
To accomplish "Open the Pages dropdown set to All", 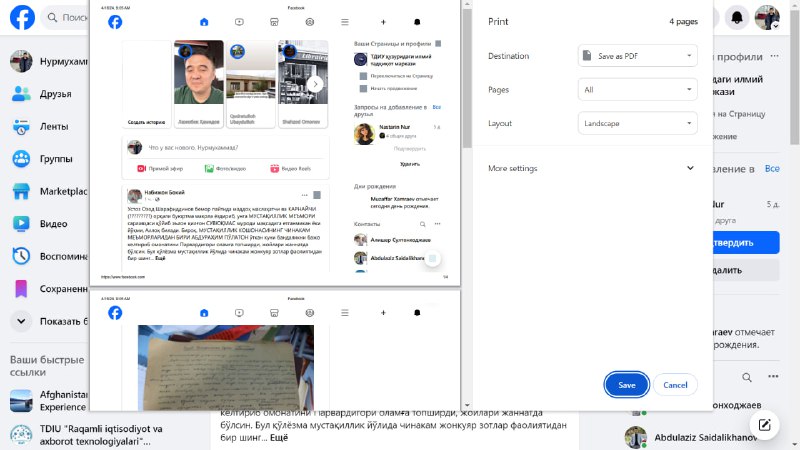I will pyautogui.click(x=637, y=89).
